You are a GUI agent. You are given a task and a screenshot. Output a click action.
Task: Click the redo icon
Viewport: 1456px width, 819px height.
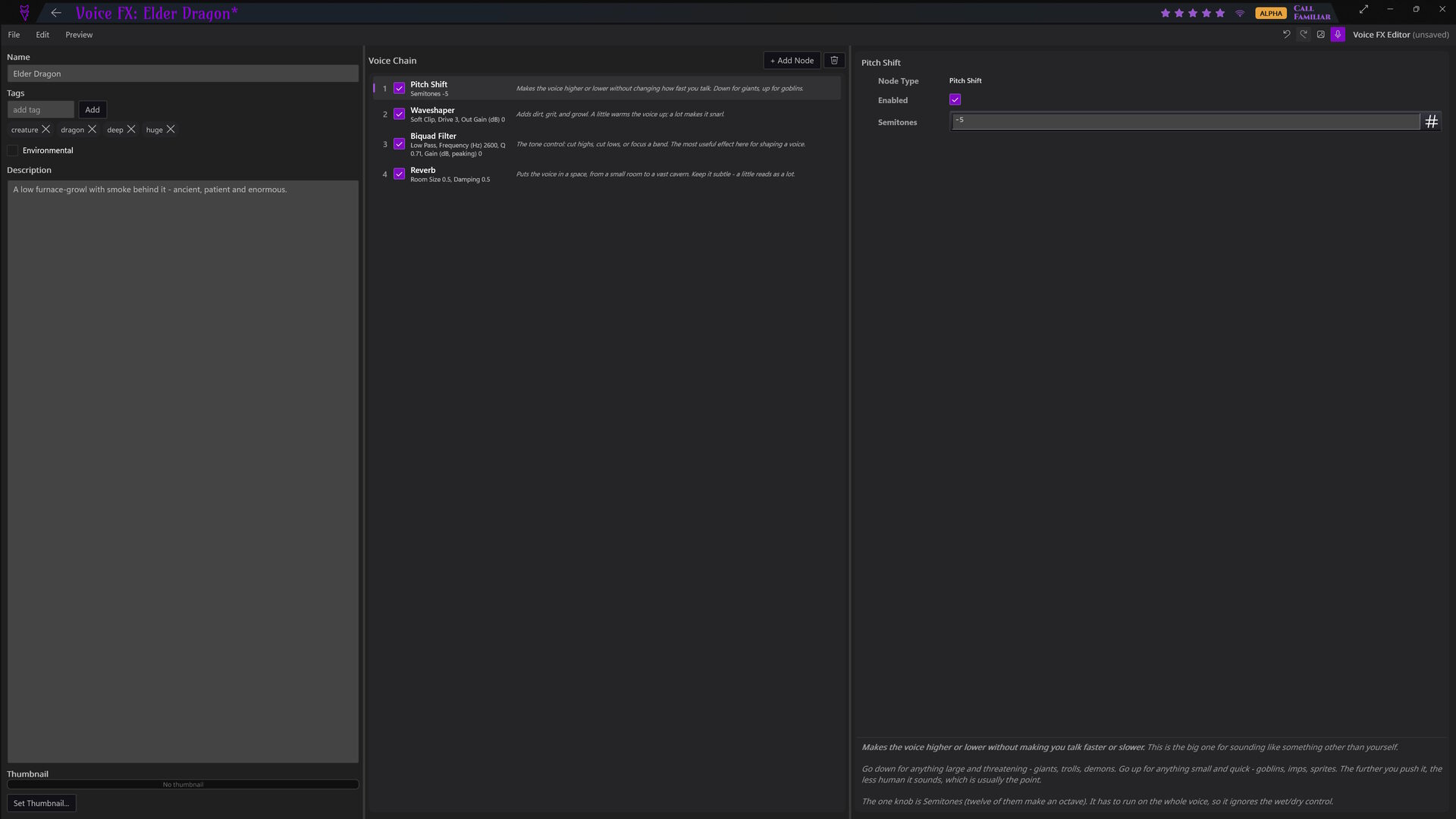click(x=1304, y=34)
